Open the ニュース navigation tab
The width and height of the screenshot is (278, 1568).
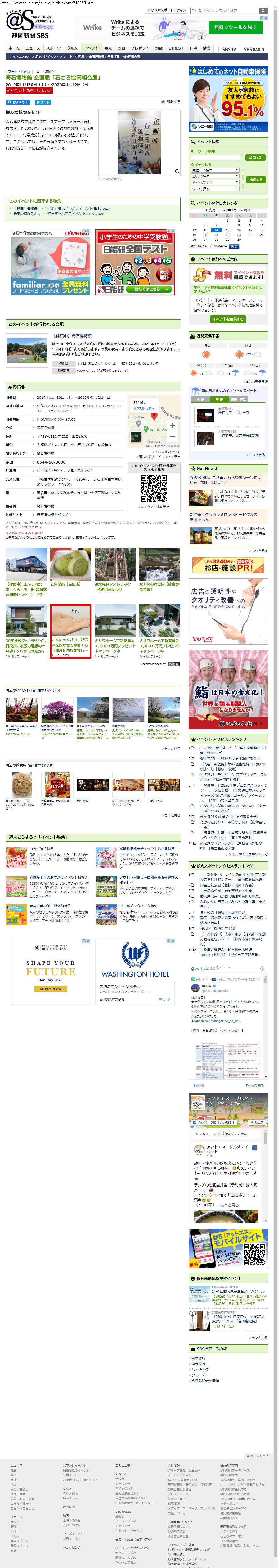click(33, 48)
